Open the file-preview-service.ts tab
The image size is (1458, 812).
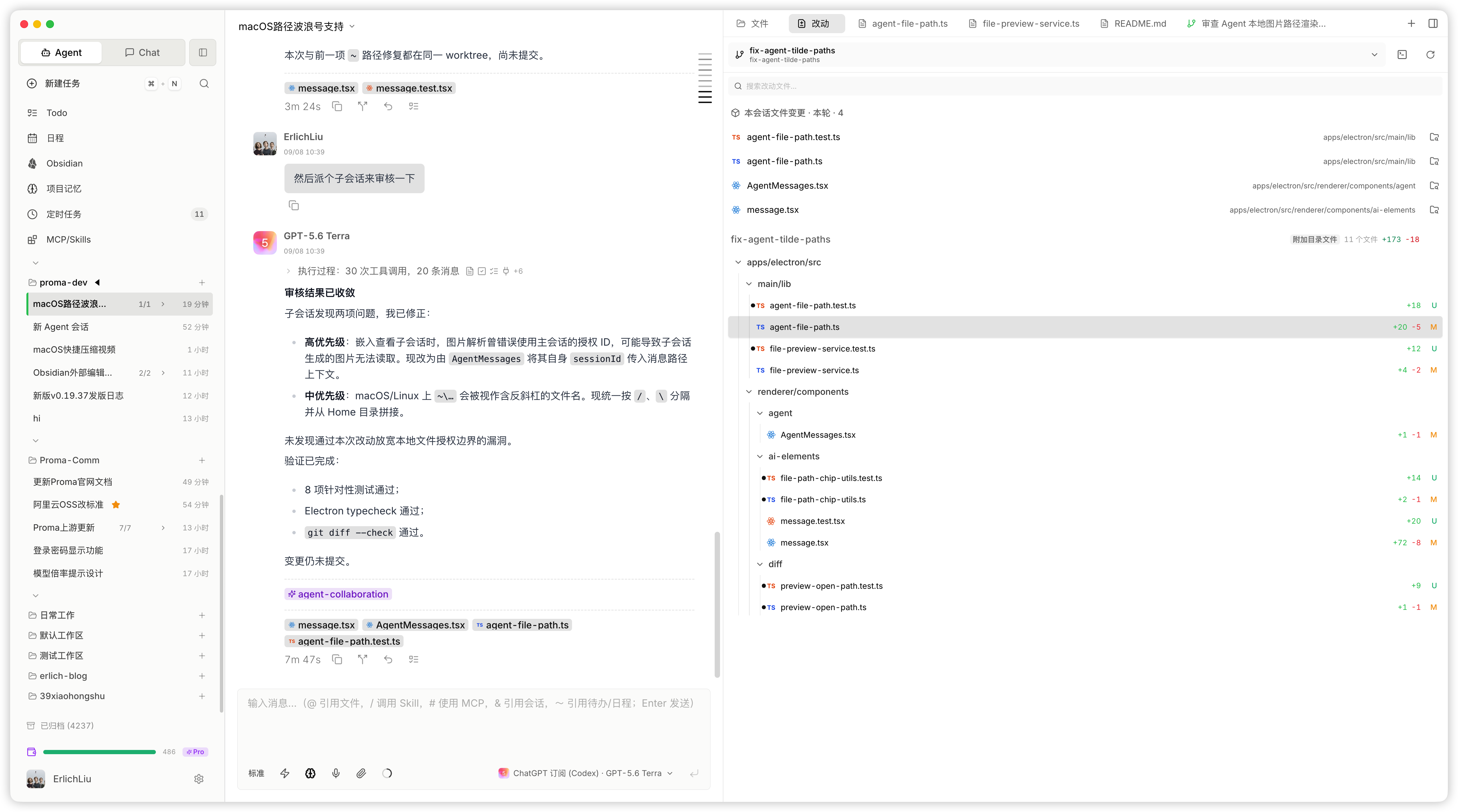click(1024, 23)
